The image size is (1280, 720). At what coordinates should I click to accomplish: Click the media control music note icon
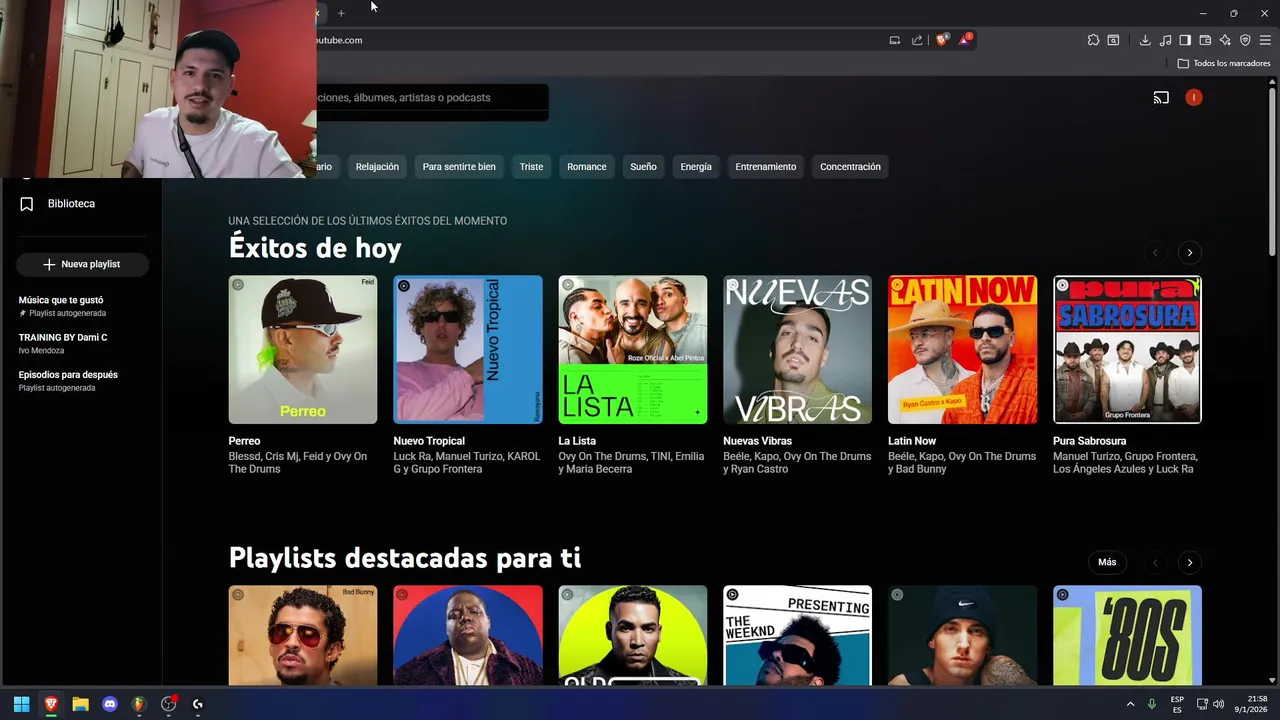coord(1165,40)
